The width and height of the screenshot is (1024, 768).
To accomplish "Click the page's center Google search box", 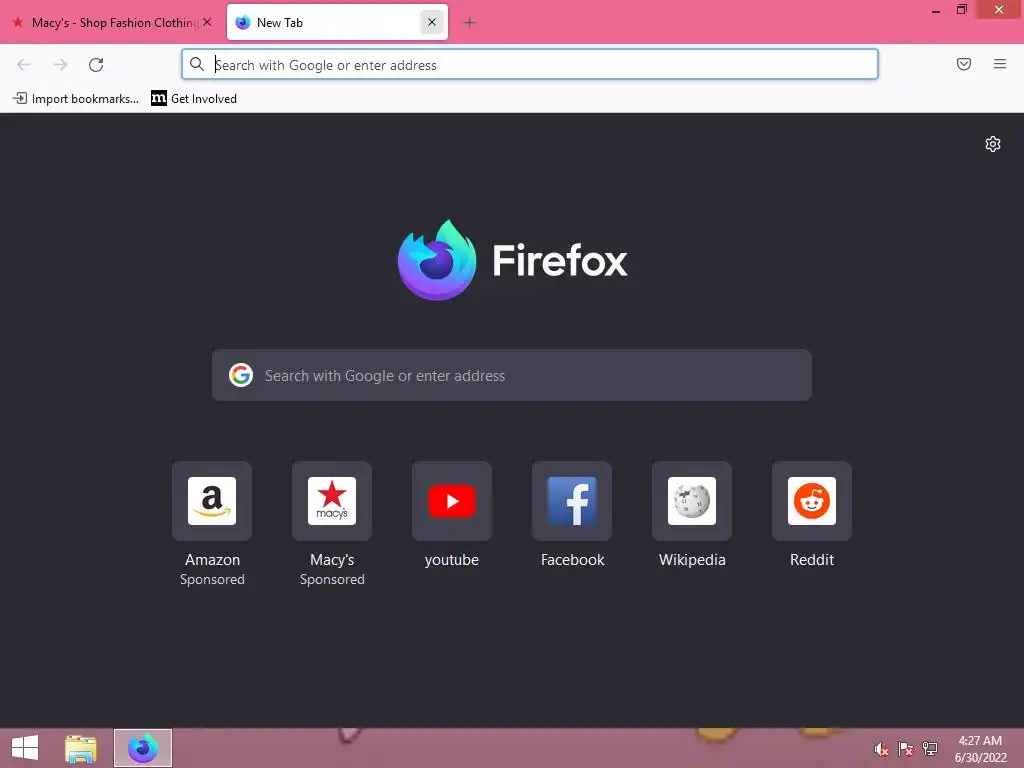I will pyautogui.click(x=512, y=376).
